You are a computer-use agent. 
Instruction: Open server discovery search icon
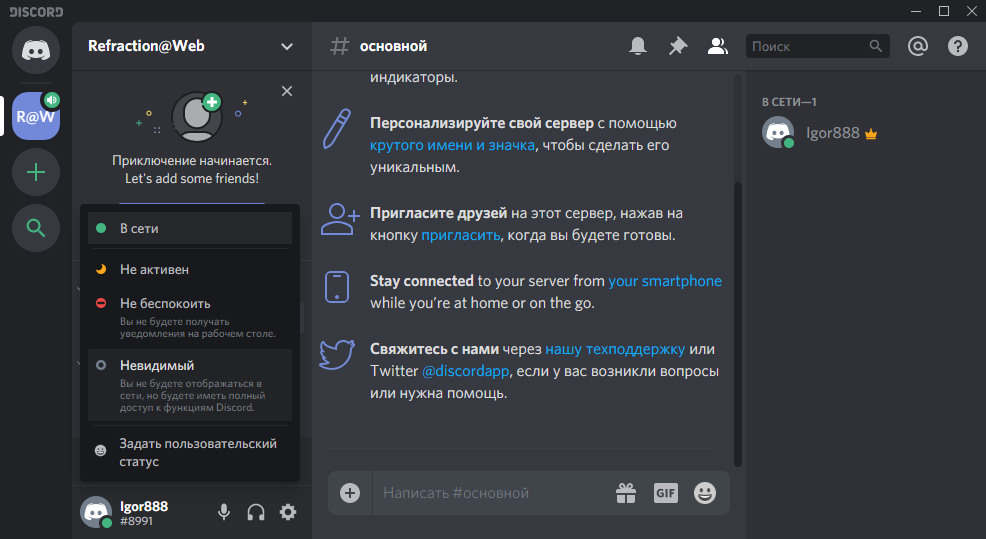(x=36, y=229)
